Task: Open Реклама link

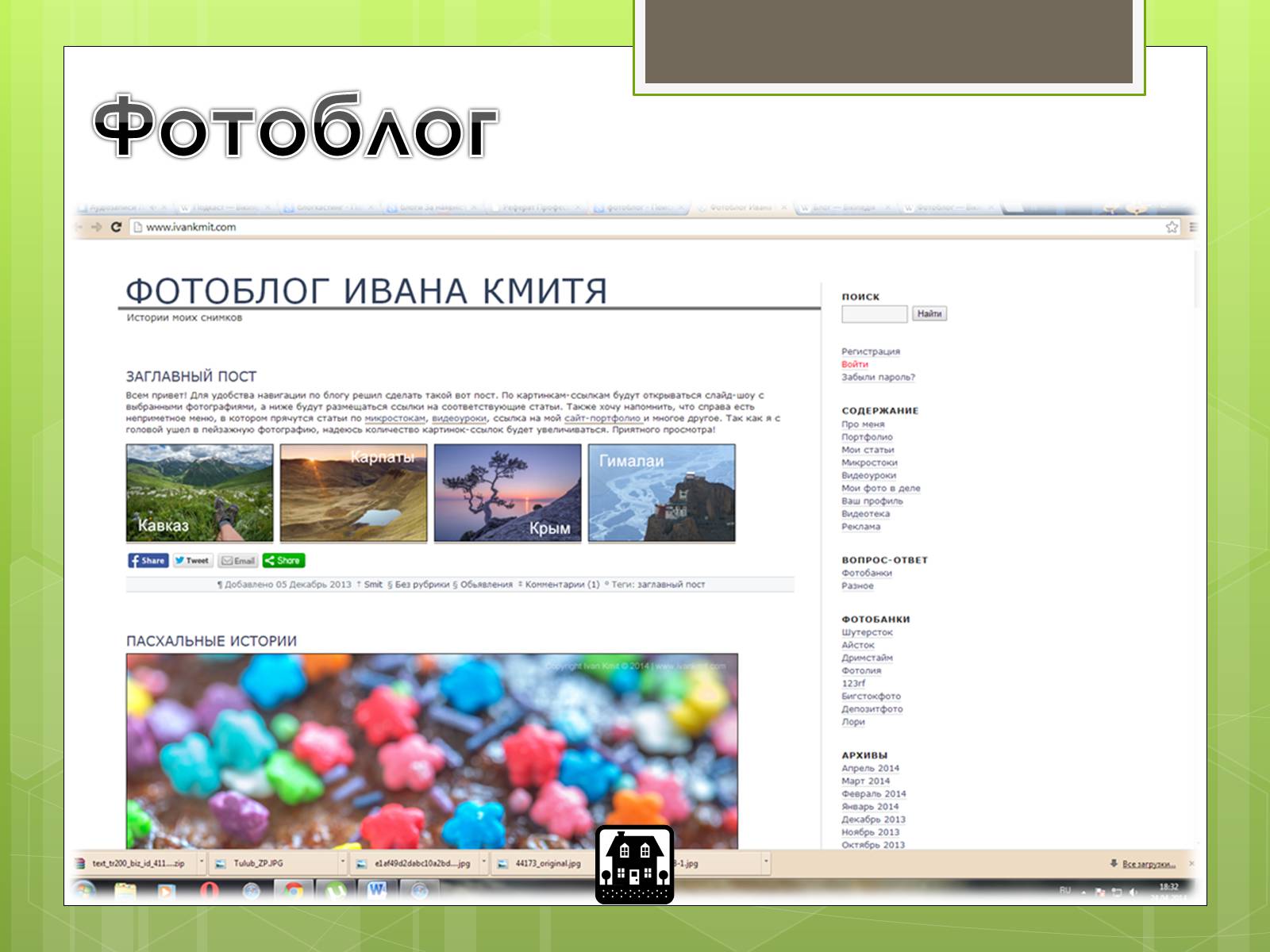Action: click(860, 526)
